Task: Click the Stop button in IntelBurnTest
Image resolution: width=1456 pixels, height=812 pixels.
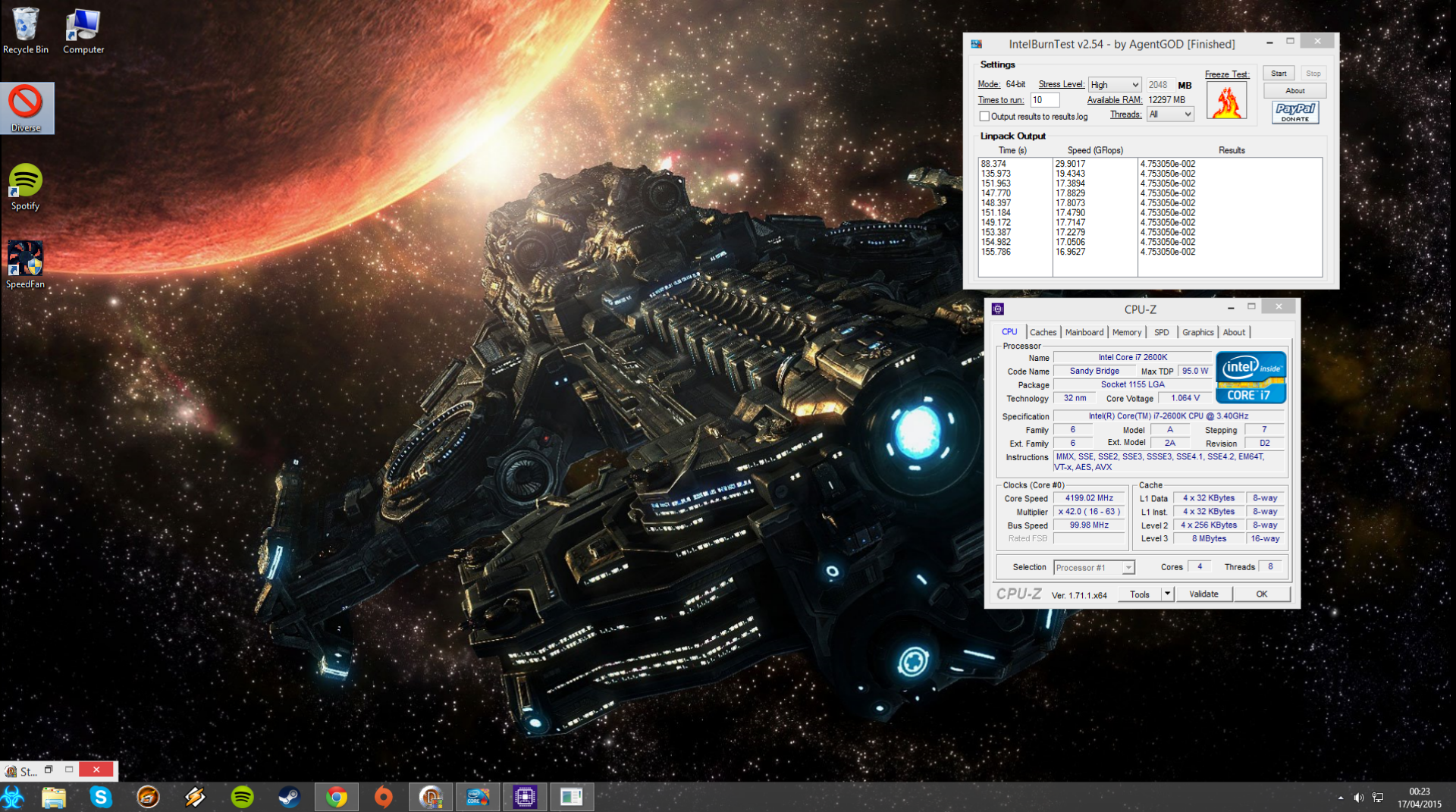Action: point(1313,74)
